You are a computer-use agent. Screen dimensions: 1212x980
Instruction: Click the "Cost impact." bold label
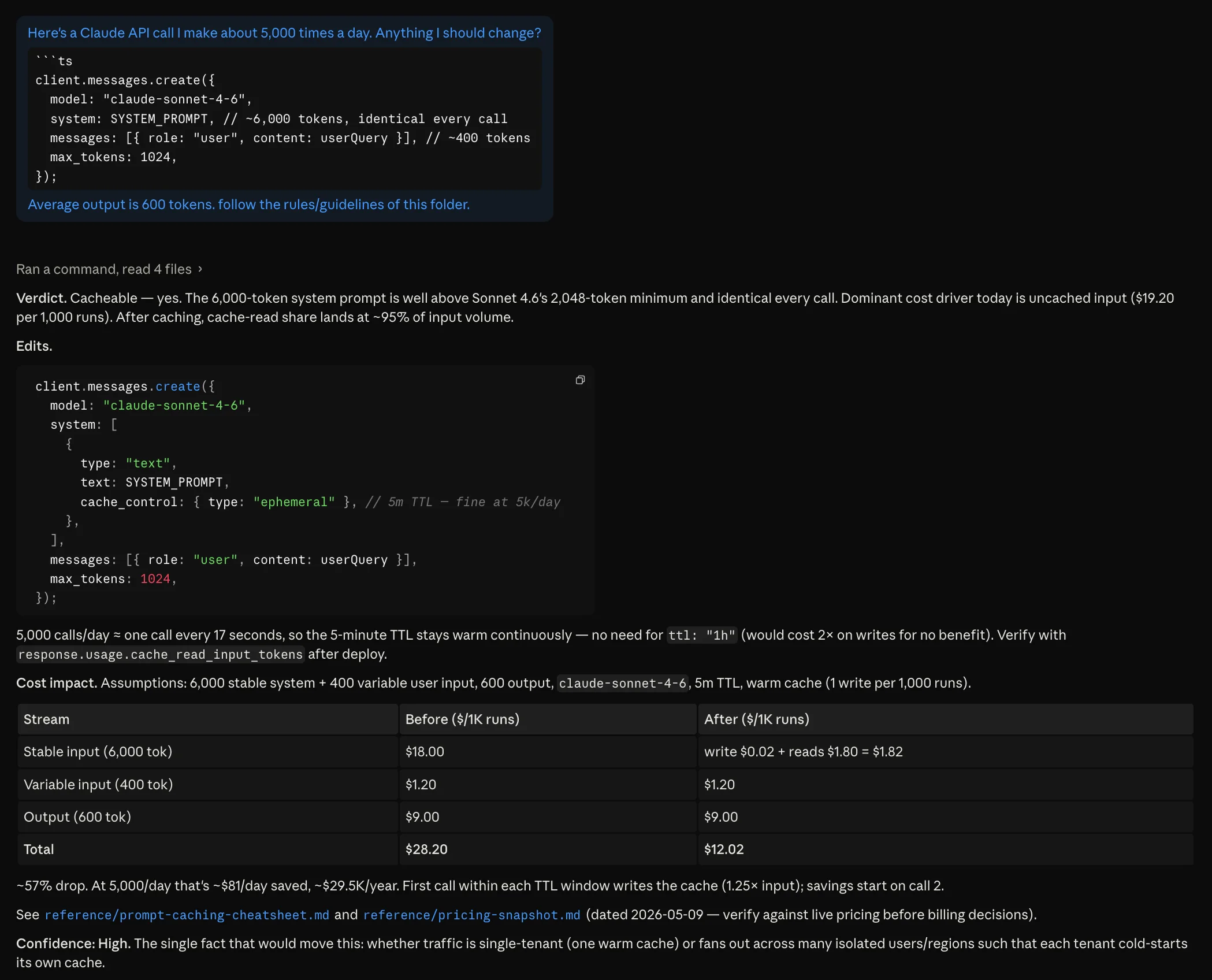57,683
